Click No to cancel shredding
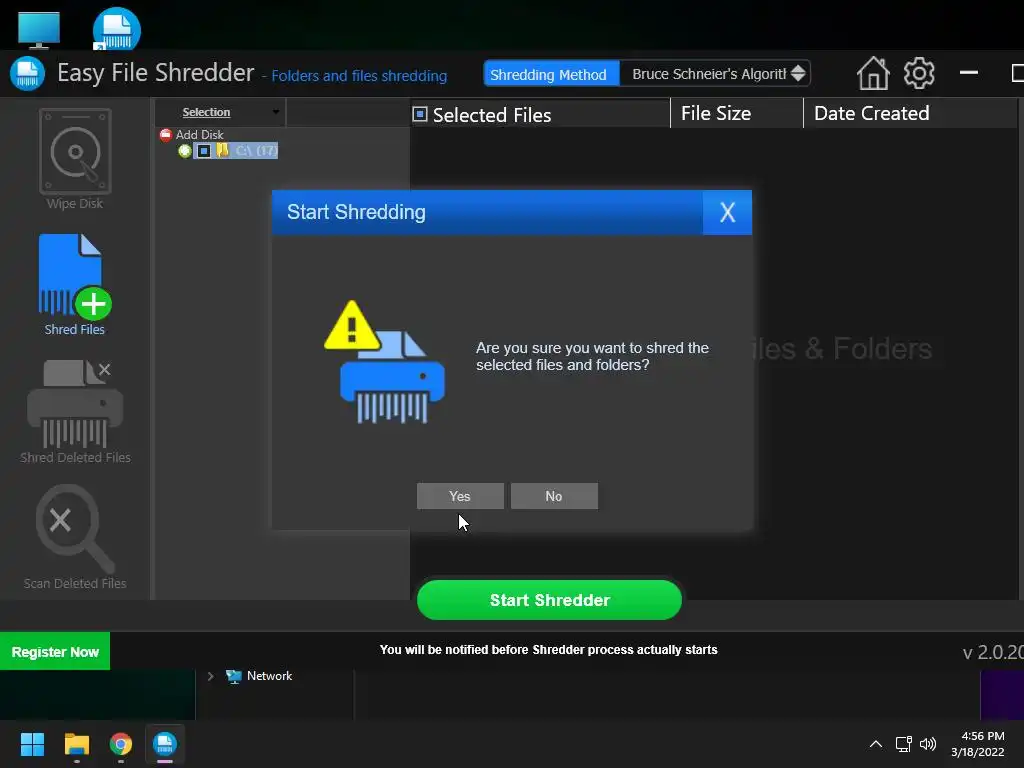1024x768 pixels. [554, 496]
